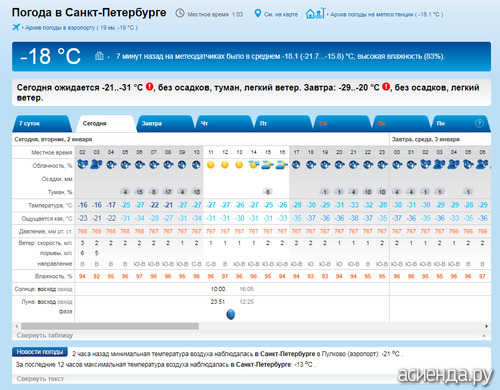Click the Новости погоды label
This screenshot has height=390, width=500.
pos(40,352)
